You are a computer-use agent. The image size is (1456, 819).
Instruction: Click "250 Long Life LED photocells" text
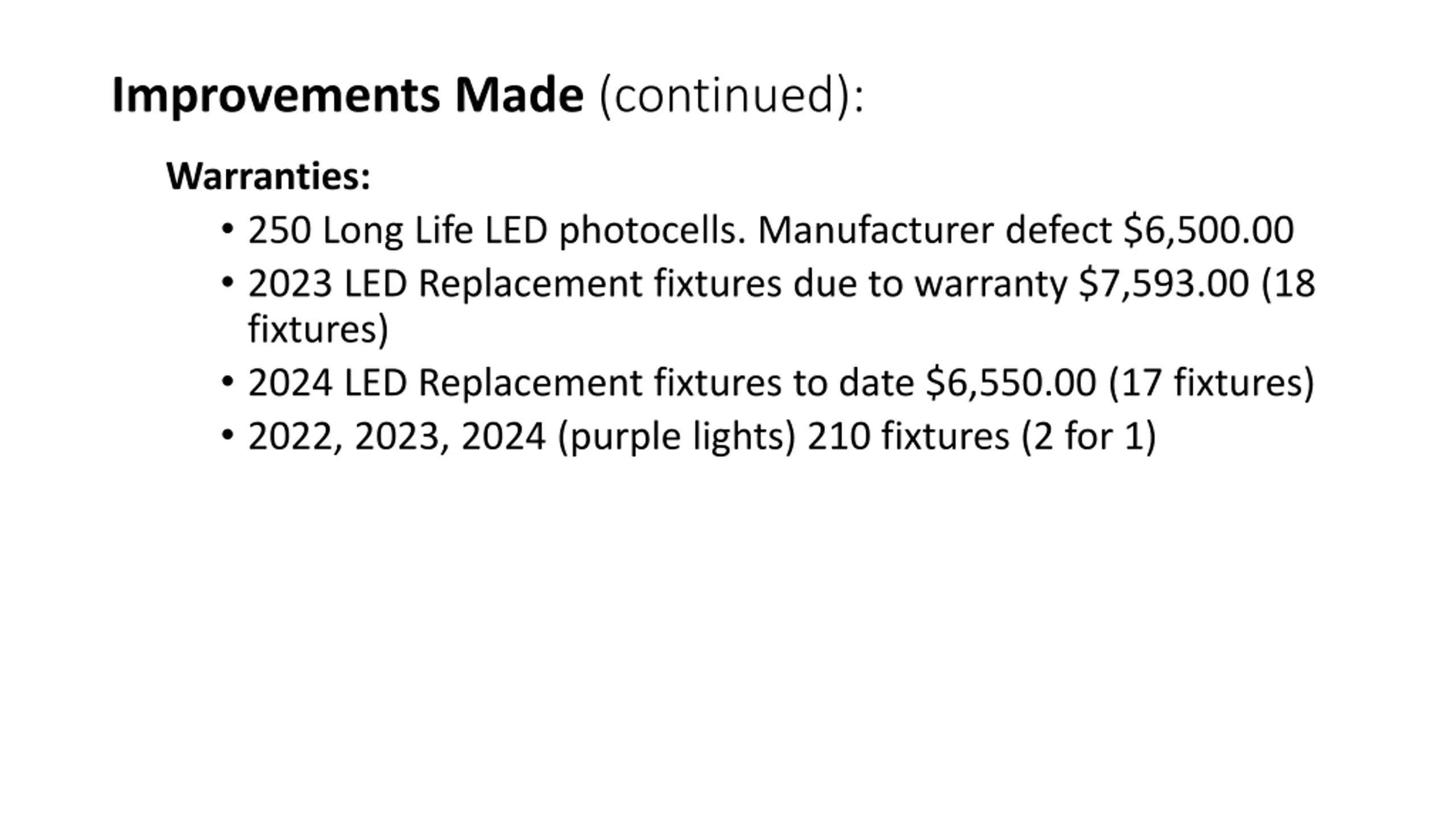(x=492, y=231)
